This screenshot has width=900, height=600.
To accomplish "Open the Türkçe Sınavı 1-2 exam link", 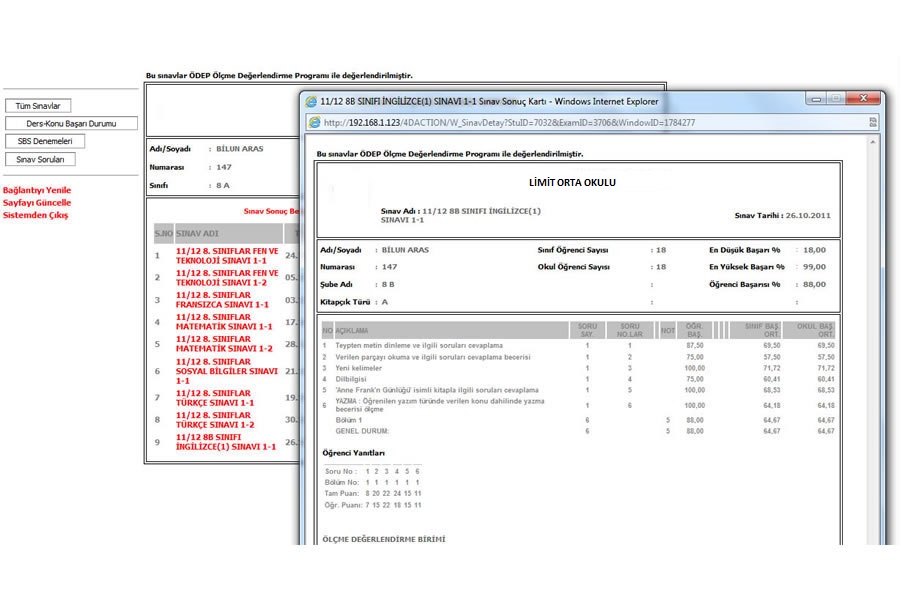I will (x=215, y=420).
